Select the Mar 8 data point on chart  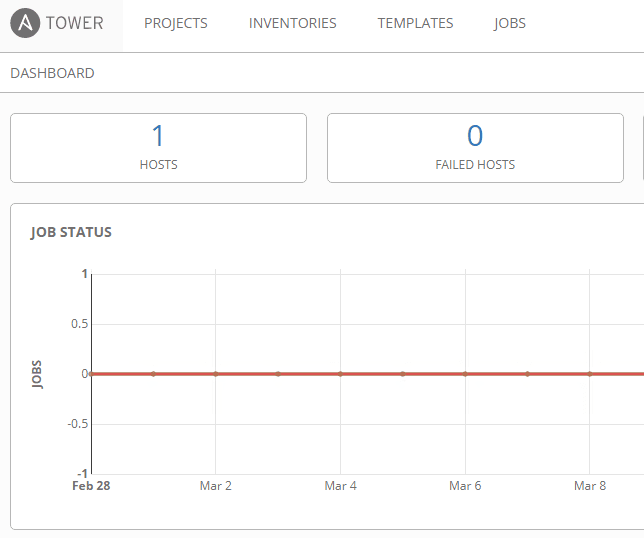click(x=590, y=374)
